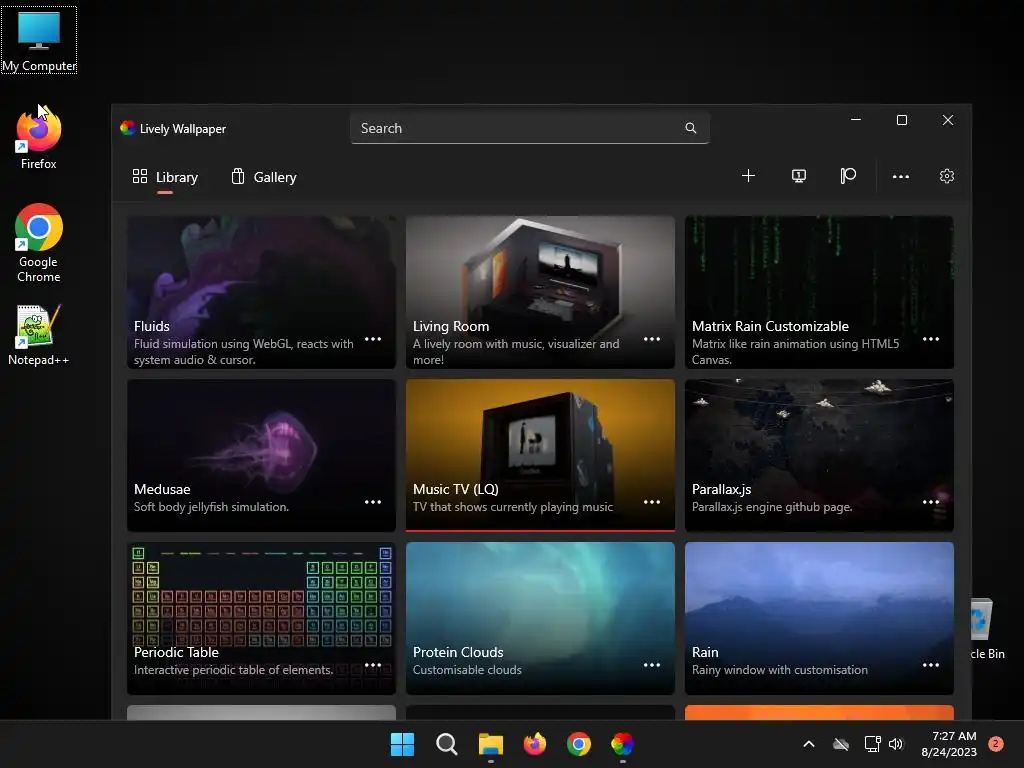Open more options for Music TV (LQ)

pyautogui.click(x=652, y=502)
